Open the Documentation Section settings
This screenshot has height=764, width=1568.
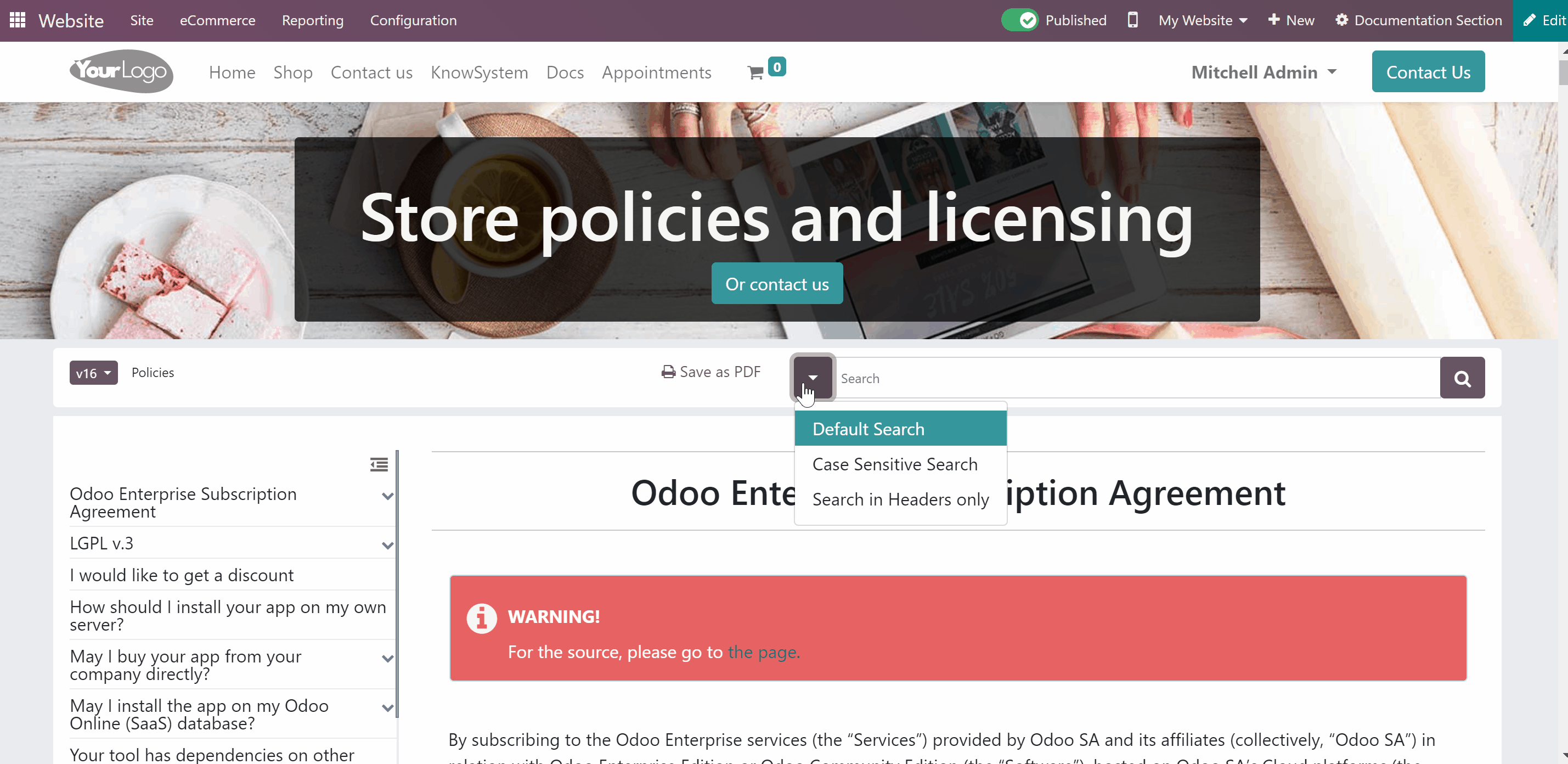(x=1418, y=20)
